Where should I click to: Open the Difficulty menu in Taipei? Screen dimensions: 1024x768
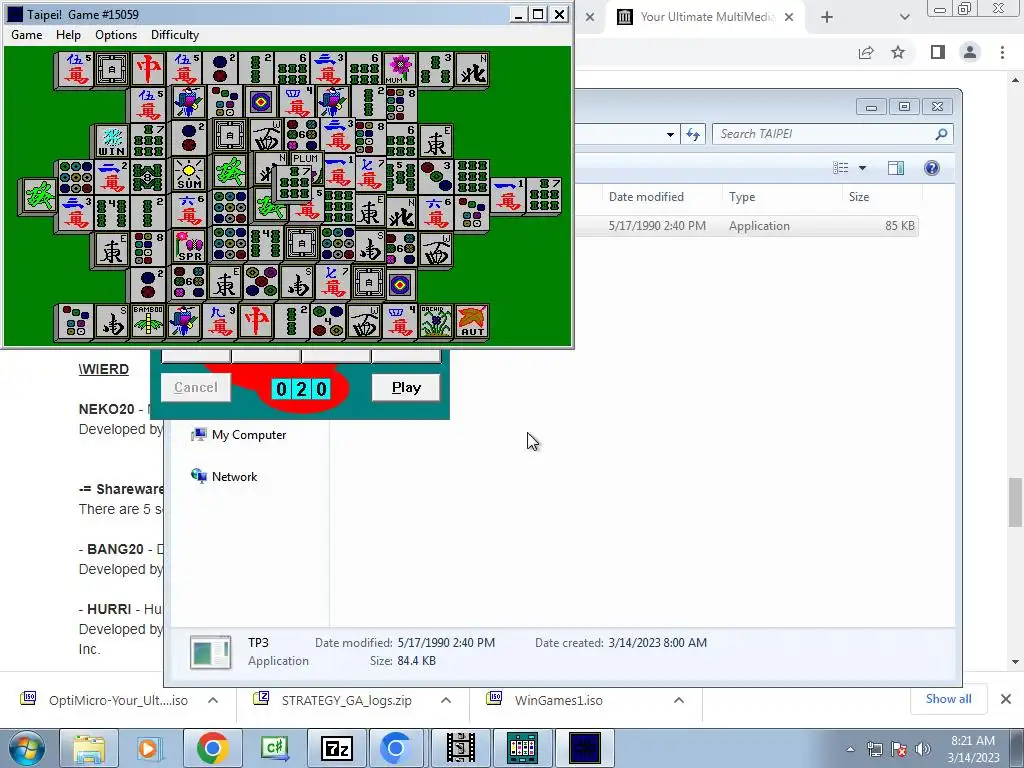[x=174, y=35]
